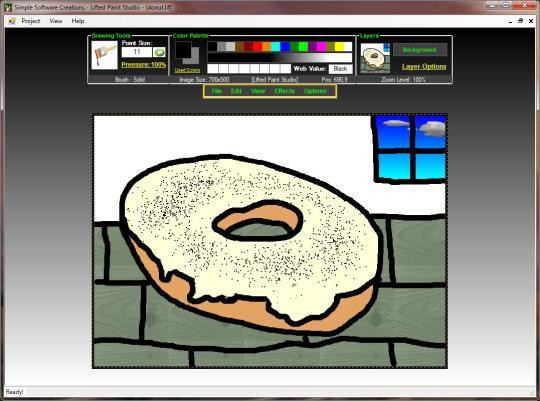This screenshot has height=401, width=540.
Task: Open the Pressure: 100% link
Action: [x=144, y=65]
